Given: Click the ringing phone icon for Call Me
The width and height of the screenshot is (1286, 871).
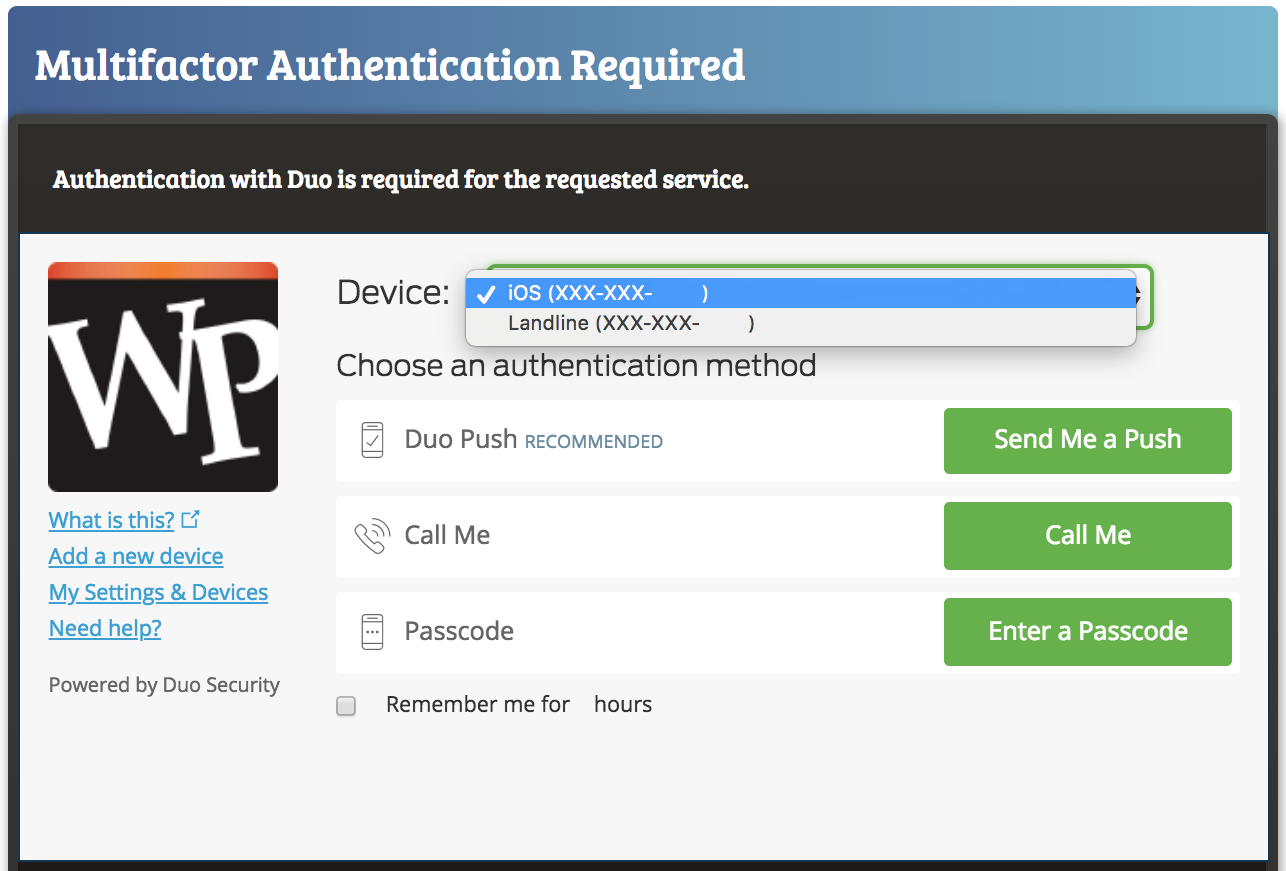Looking at the screenshot, I should coord(372,536).
